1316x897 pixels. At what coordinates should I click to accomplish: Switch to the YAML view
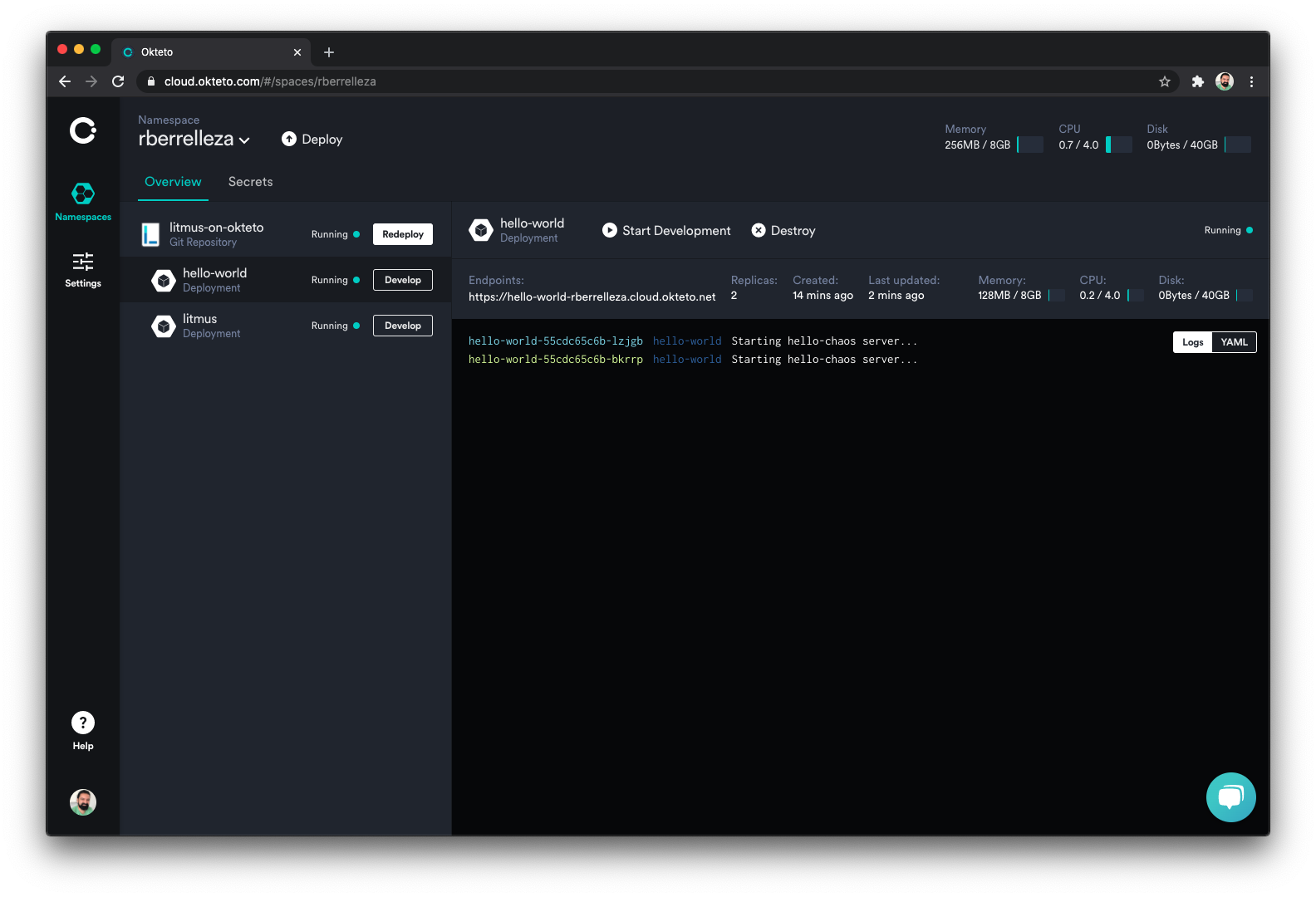1235,342
